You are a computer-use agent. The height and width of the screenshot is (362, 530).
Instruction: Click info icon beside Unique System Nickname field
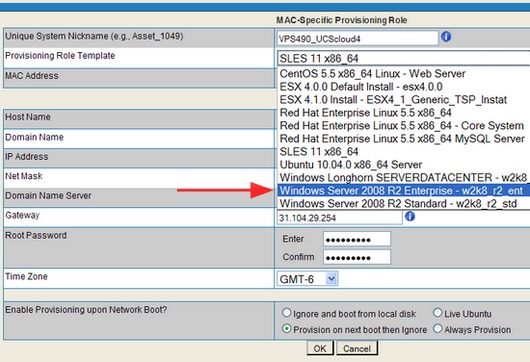446,37
